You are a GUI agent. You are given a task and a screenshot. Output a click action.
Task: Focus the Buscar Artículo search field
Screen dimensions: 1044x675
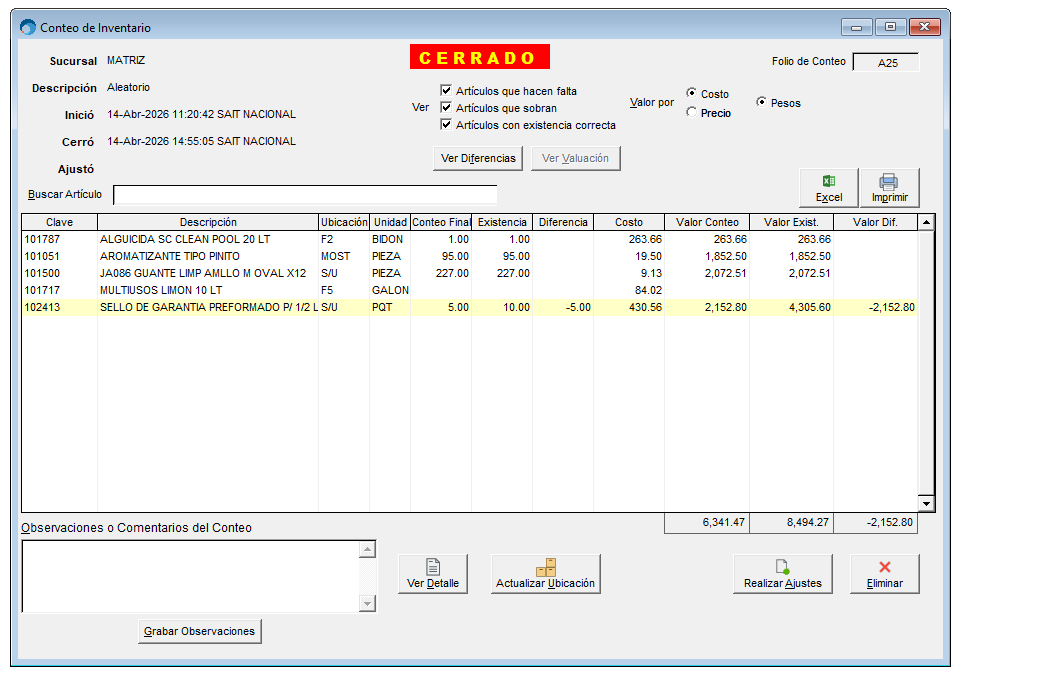click(x=305, y=194)
